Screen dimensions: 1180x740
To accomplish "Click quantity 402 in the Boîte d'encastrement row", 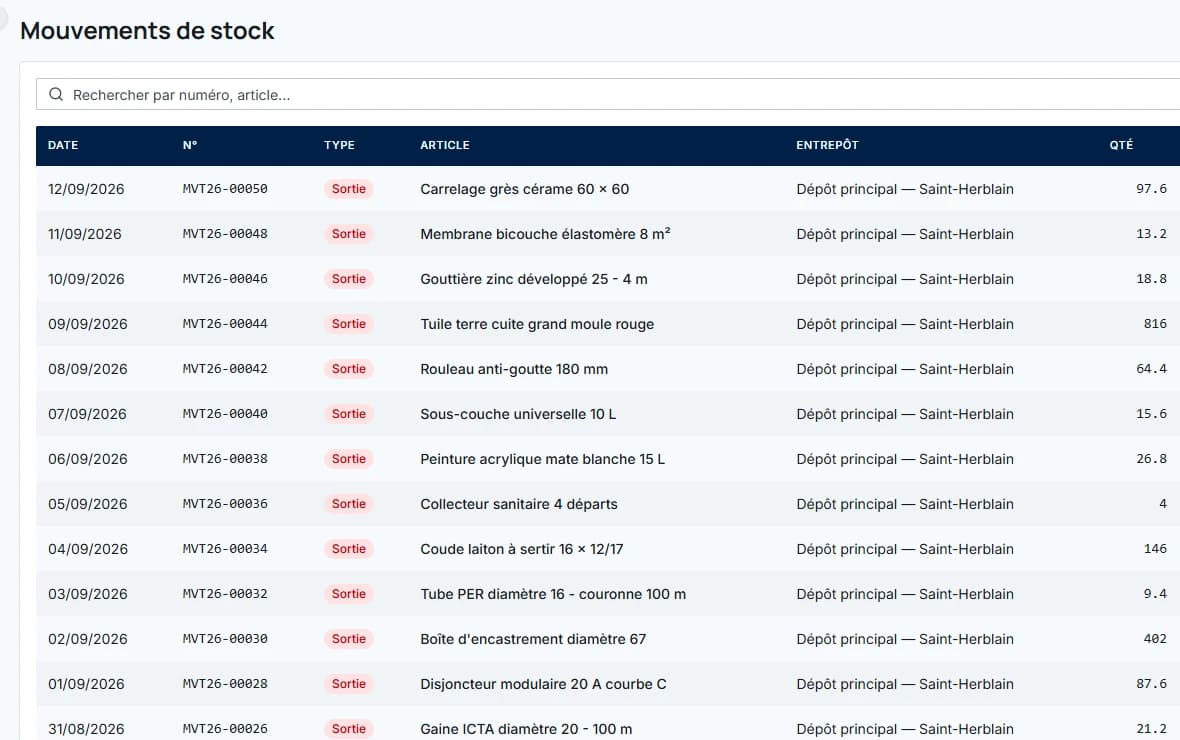I will click(x=1155, y=639).
